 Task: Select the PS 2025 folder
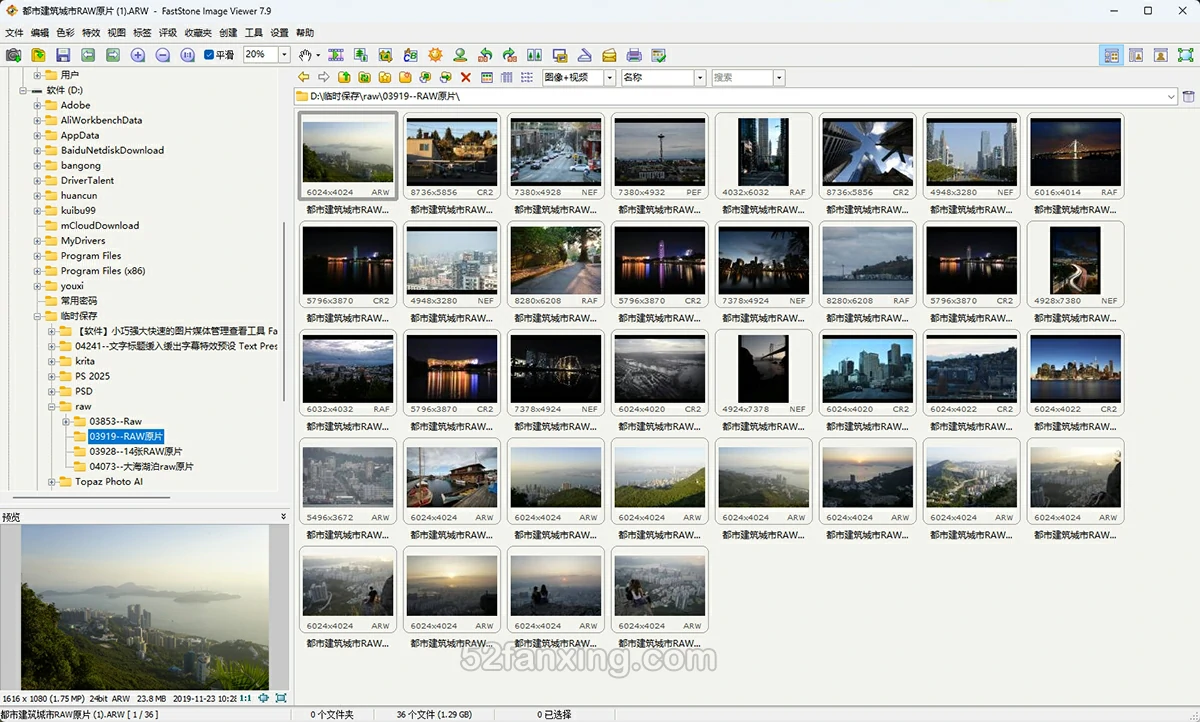(x=93, y=376)
